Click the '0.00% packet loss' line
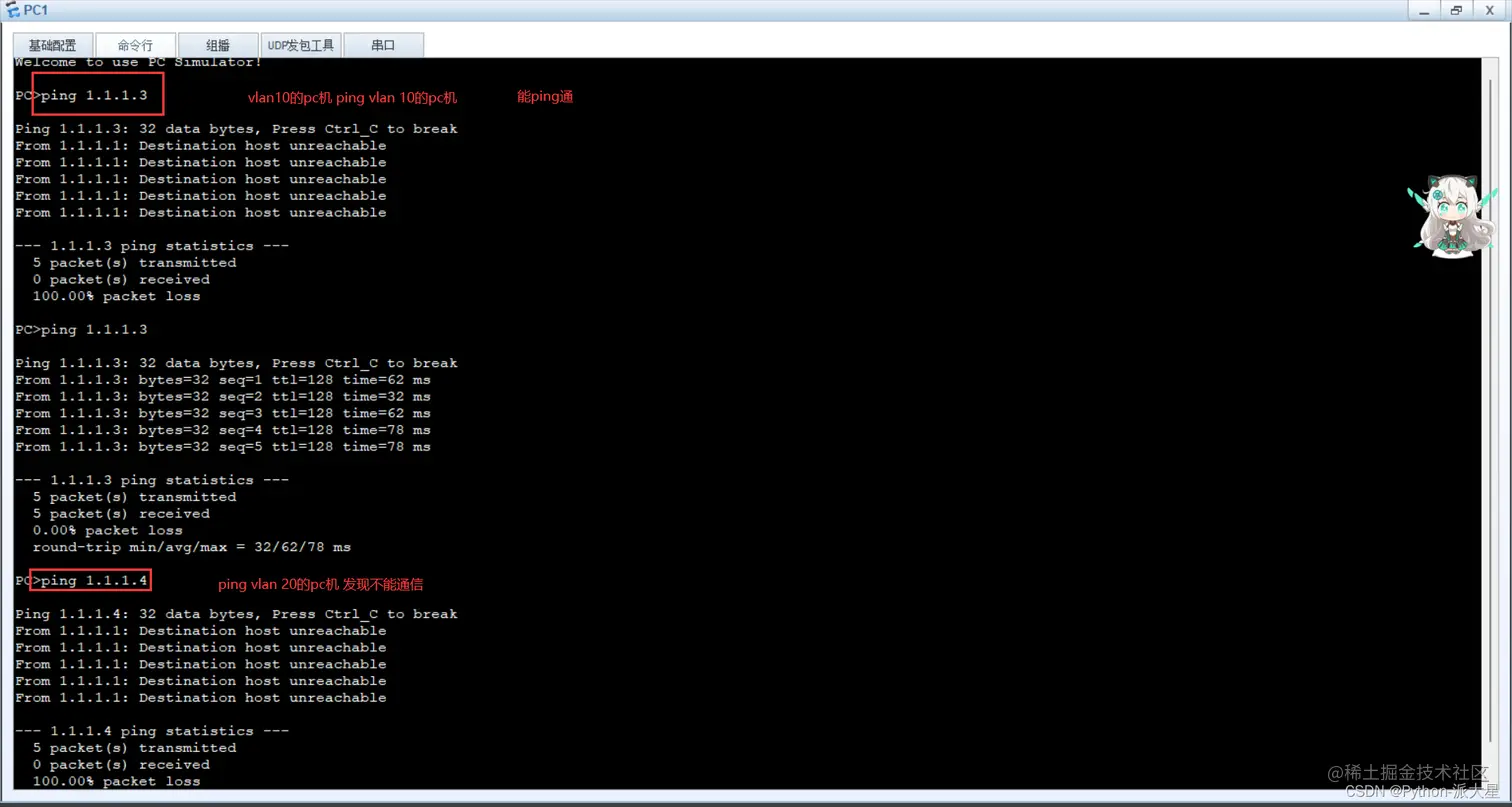The height and width of the screenshot is (807, 1512). click(x=107, y=530)
